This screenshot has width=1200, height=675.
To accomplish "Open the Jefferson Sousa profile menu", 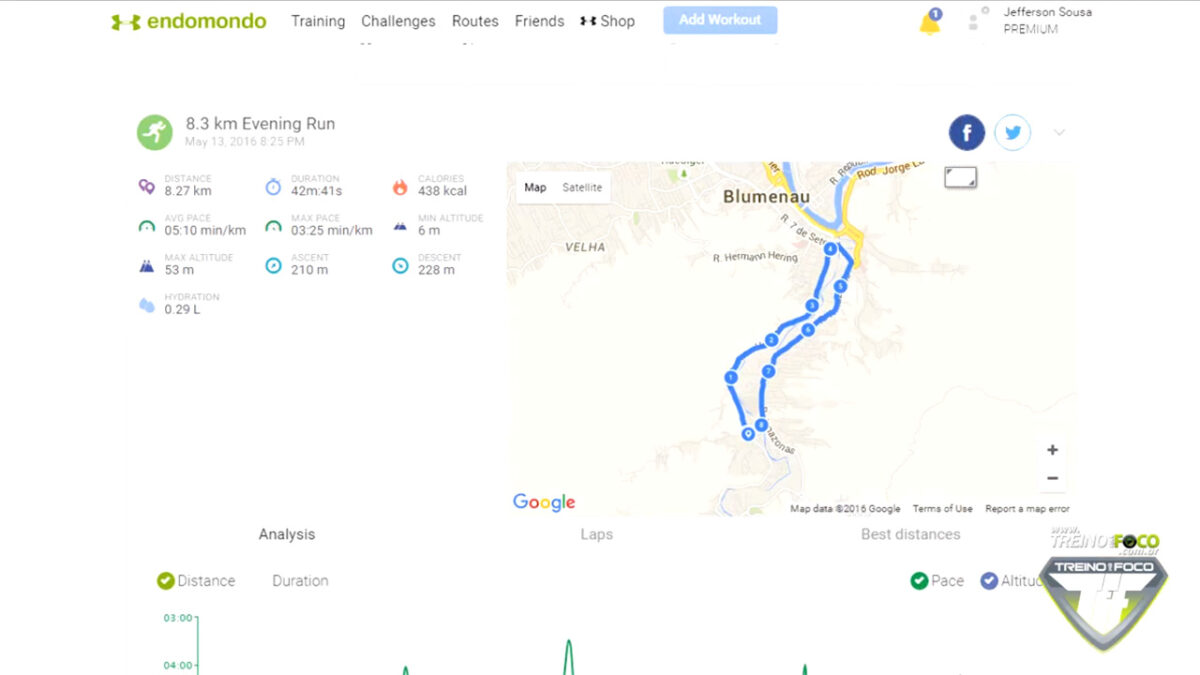I will point(1046,20).
